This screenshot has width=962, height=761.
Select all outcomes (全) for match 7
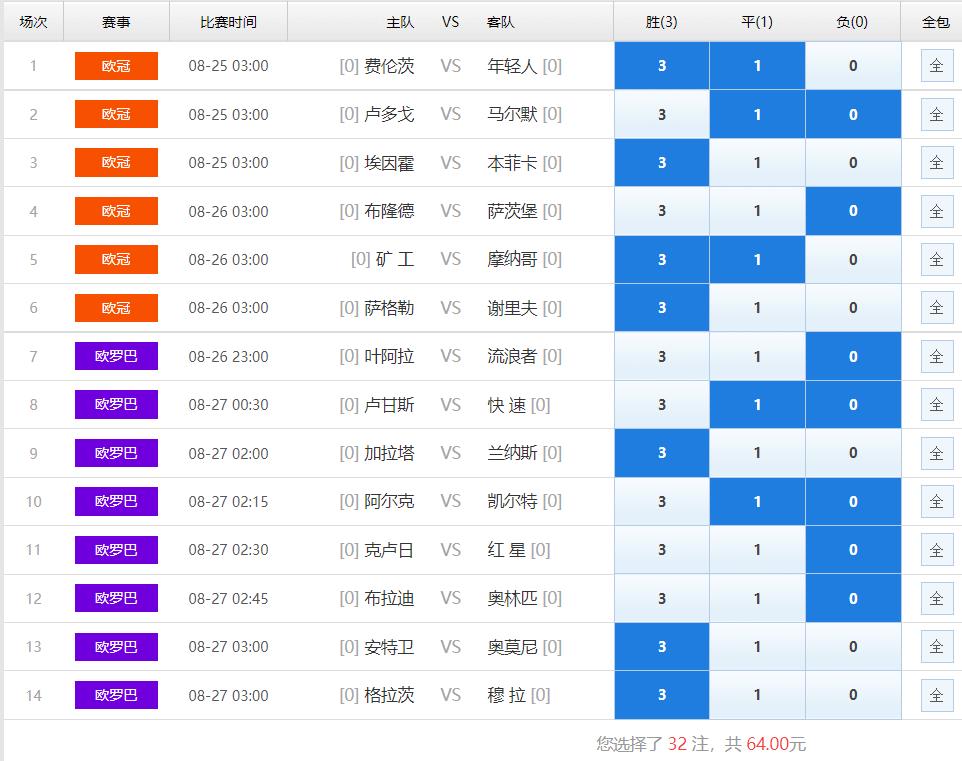pos(936,357)
